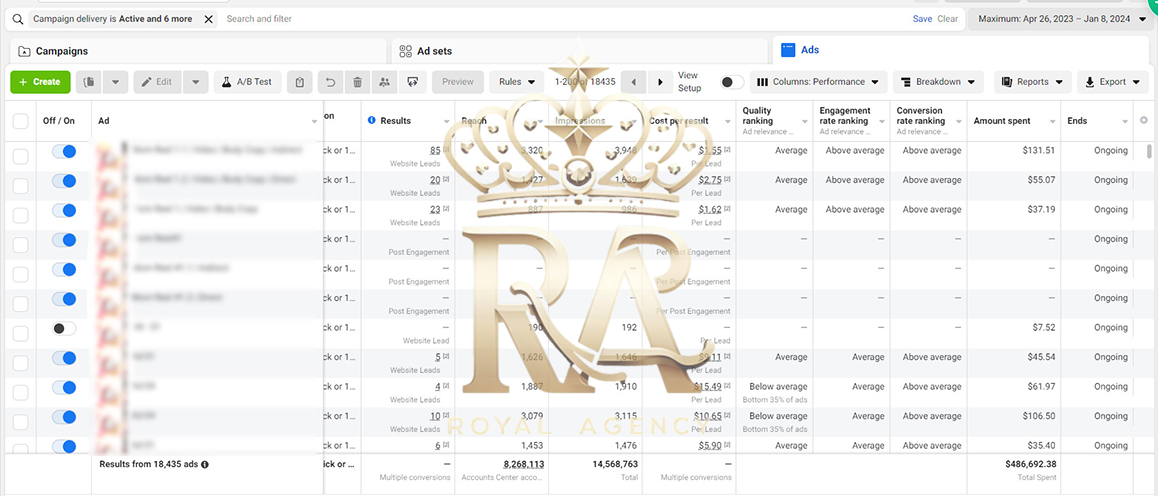Open the Rules dropdown
The image size is (1158, 496).
coord(516,82)
